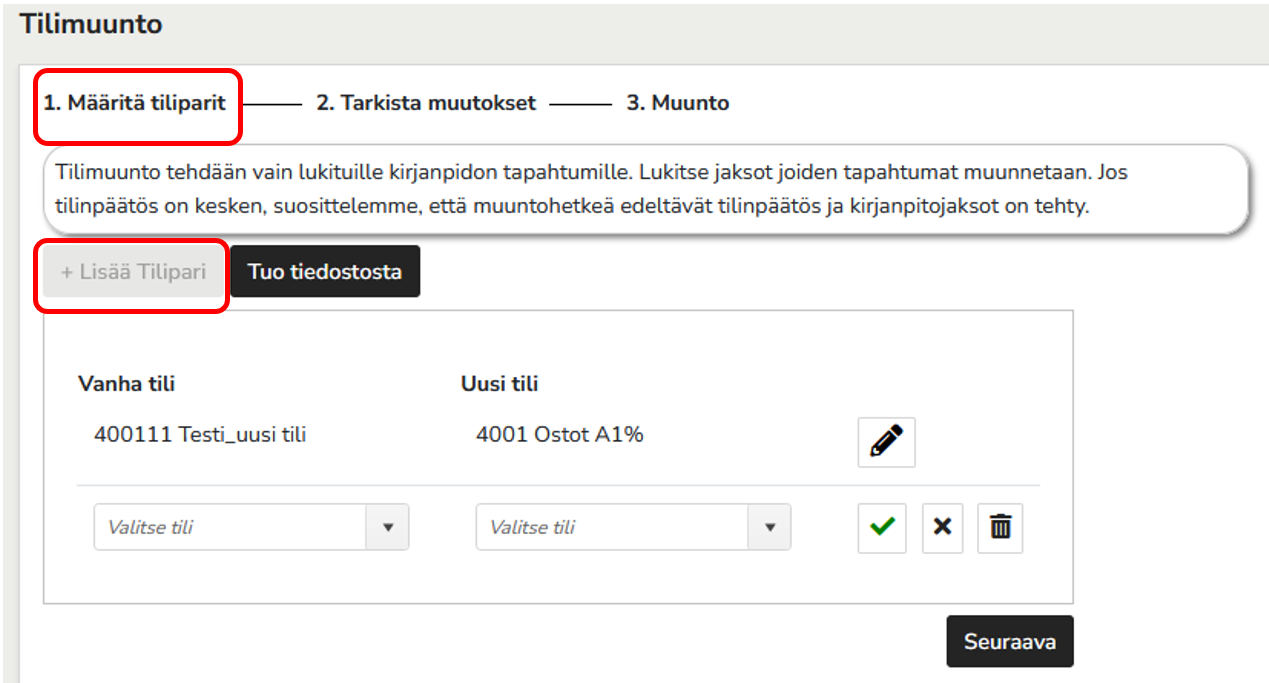Click the Tilimuunto page heading

(x=91, y=24)
